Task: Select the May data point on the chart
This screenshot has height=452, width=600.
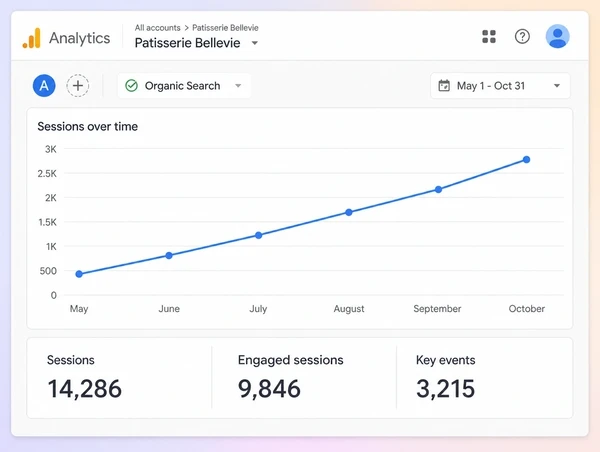Action: click(x=79, y=274)
